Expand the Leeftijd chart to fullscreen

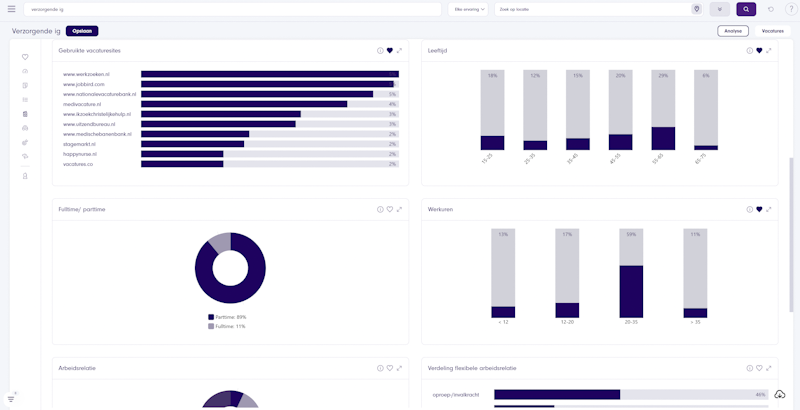tap(769, 50)
